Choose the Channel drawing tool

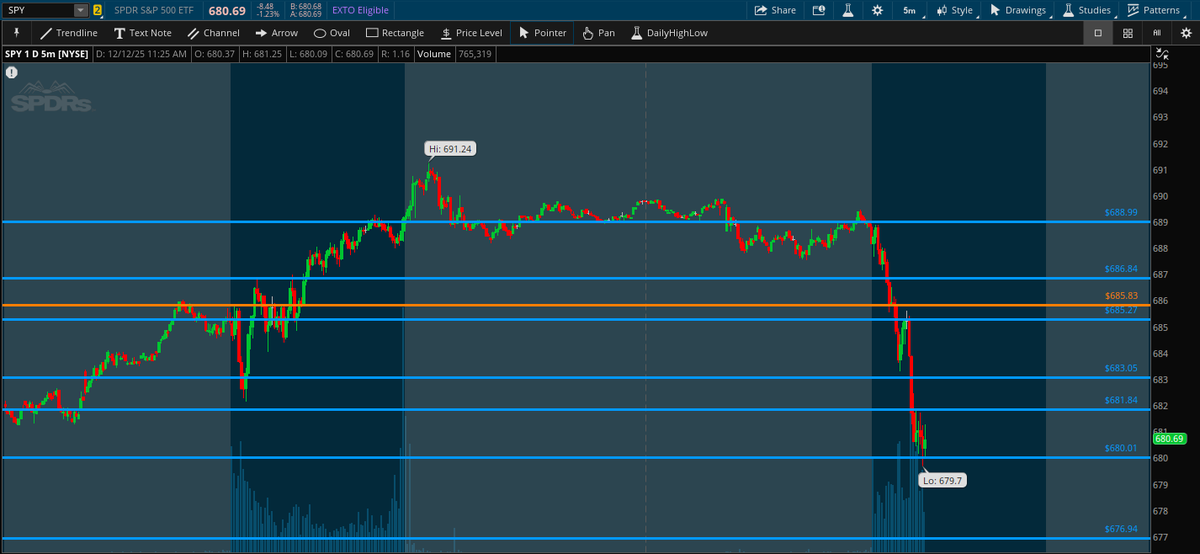click(x=213, y=33)
